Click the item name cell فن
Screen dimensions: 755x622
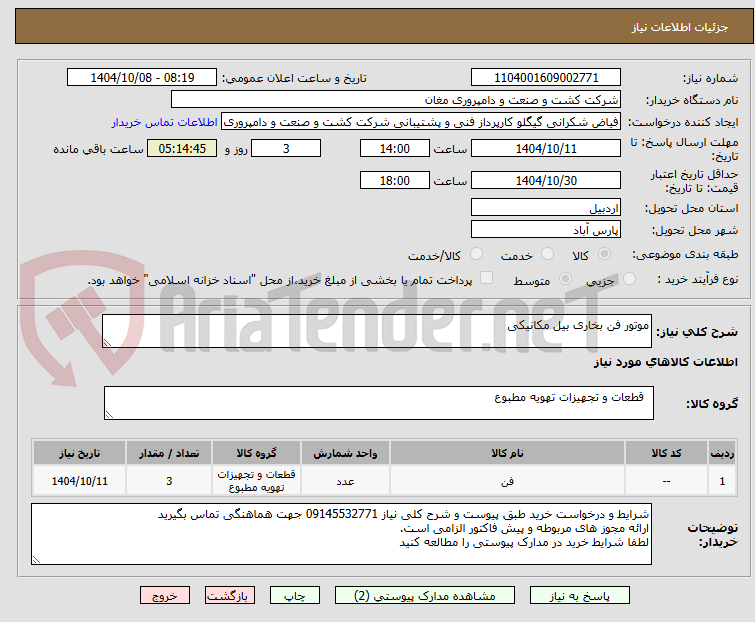point(508,480)
